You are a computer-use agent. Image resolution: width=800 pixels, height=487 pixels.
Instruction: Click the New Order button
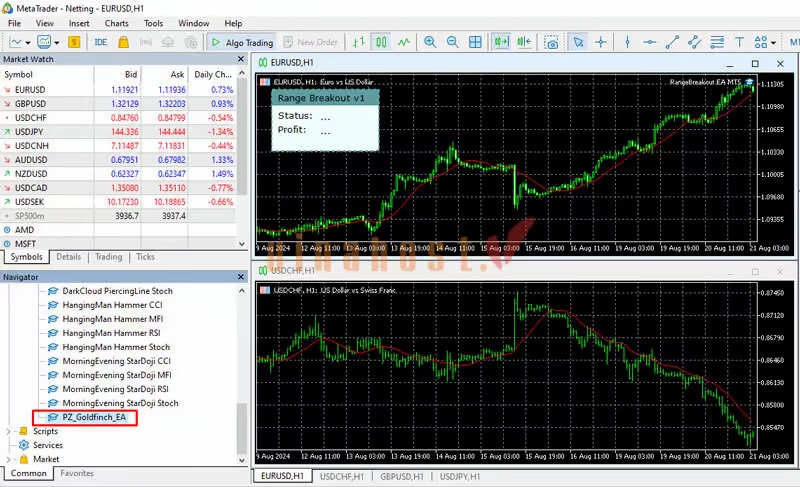pos(311,42)
